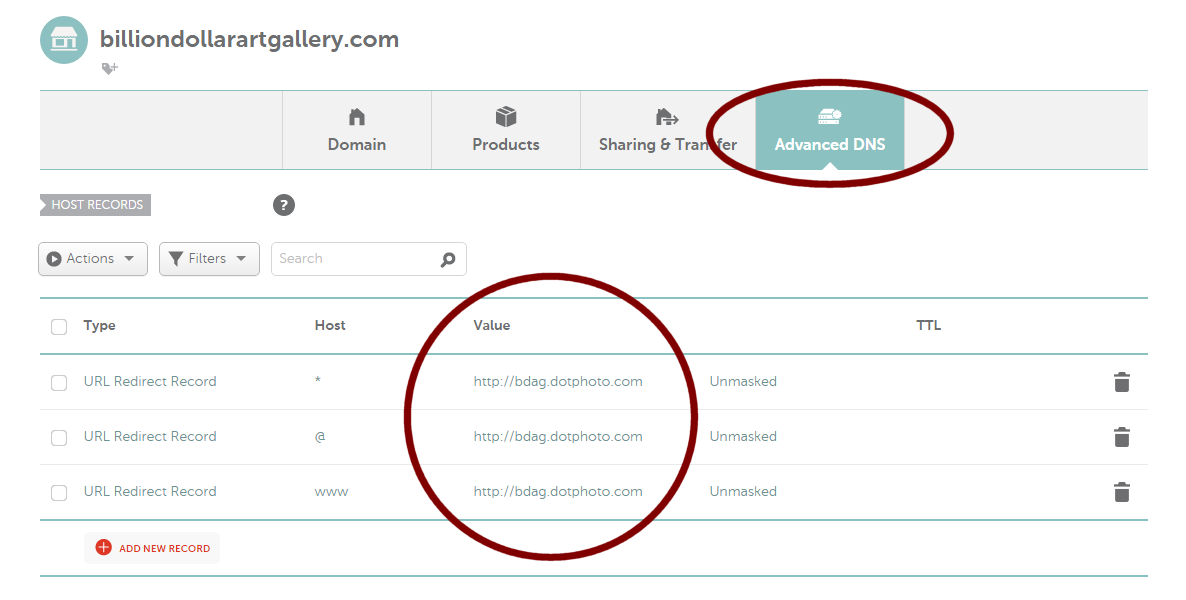Viewport: 1186px width, 600px height.
Task: Toggle the select-all records checkbox
Action: tap(59, 327)
